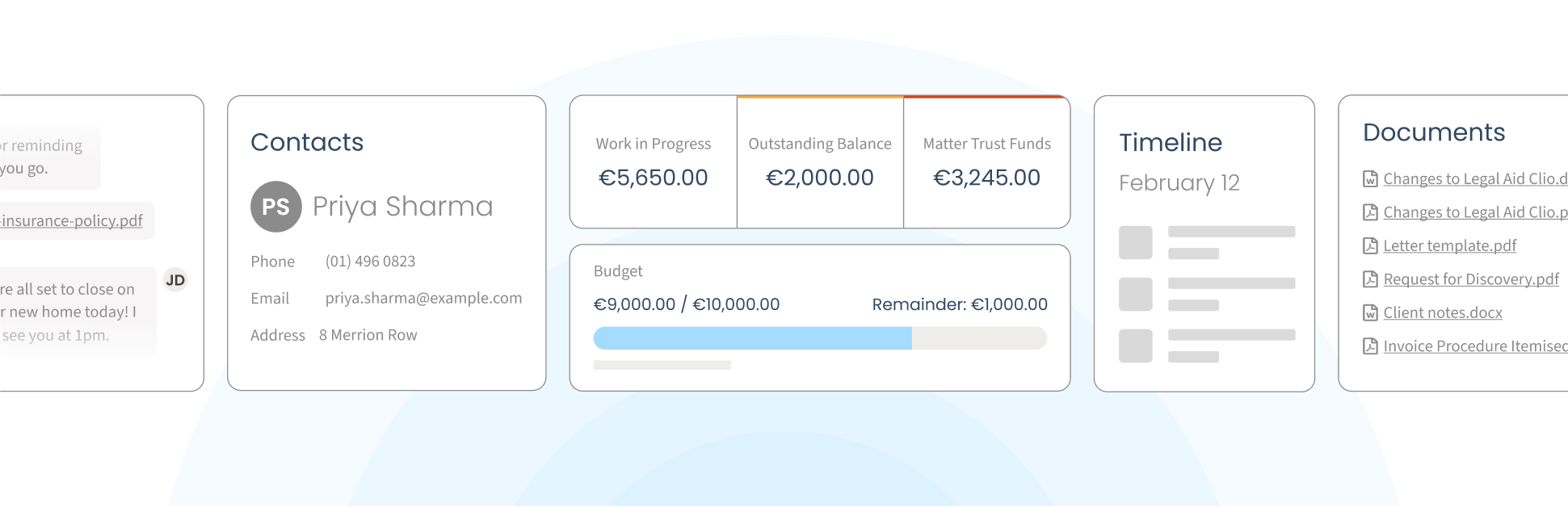Switch to the Work in Progress tab
Viewport: 1568px width, 507px height.
654,161
